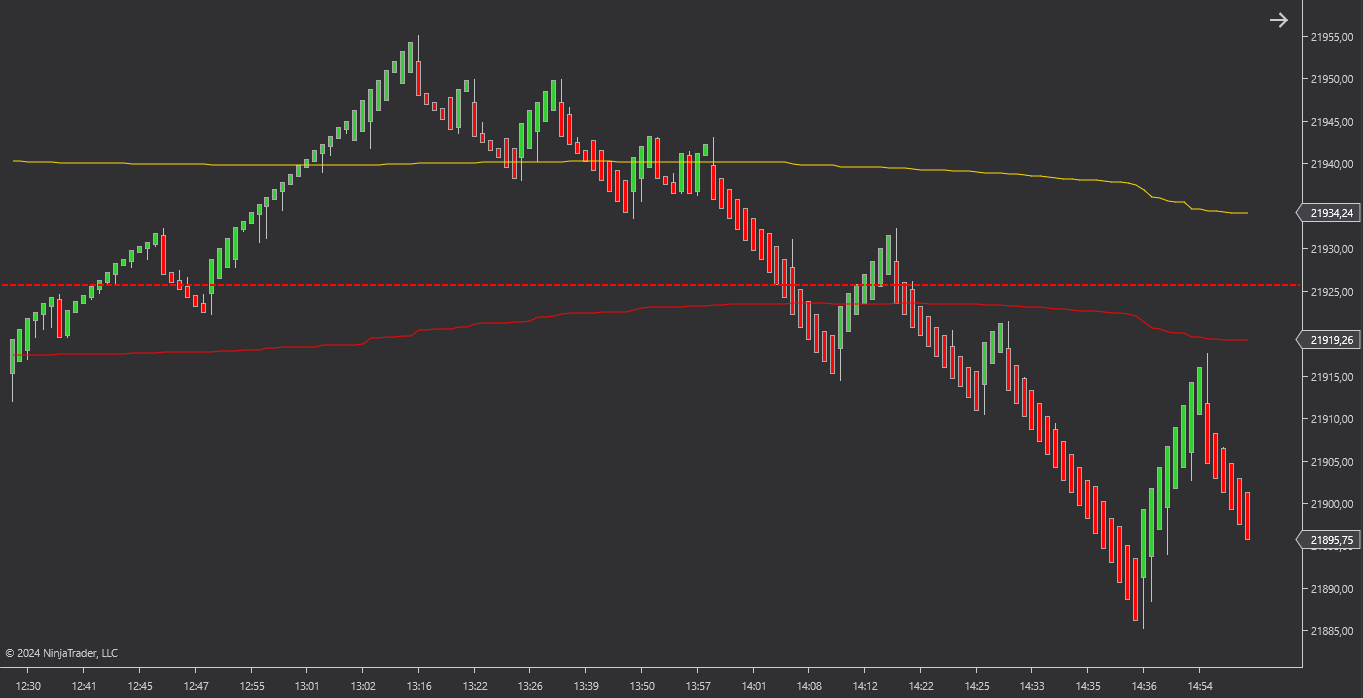Screen dimensions: 1363x698
Task: Click the 21940,00 gridline price level
Action: tap(1331, 163)
